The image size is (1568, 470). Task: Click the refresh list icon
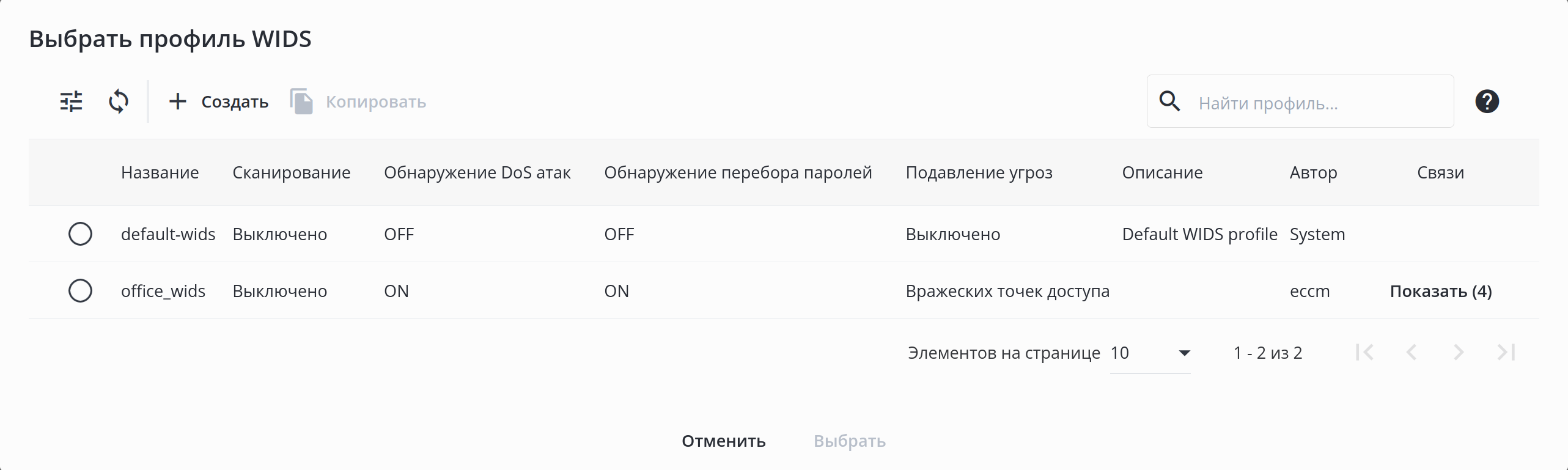point(119,101)
